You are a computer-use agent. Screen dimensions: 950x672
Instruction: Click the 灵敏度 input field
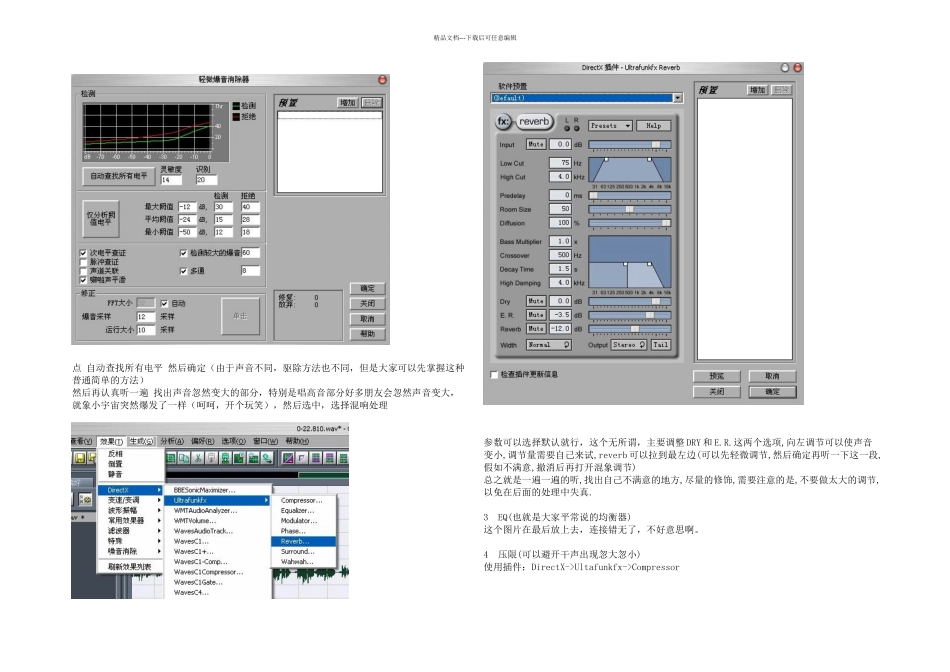click(171, 180)
